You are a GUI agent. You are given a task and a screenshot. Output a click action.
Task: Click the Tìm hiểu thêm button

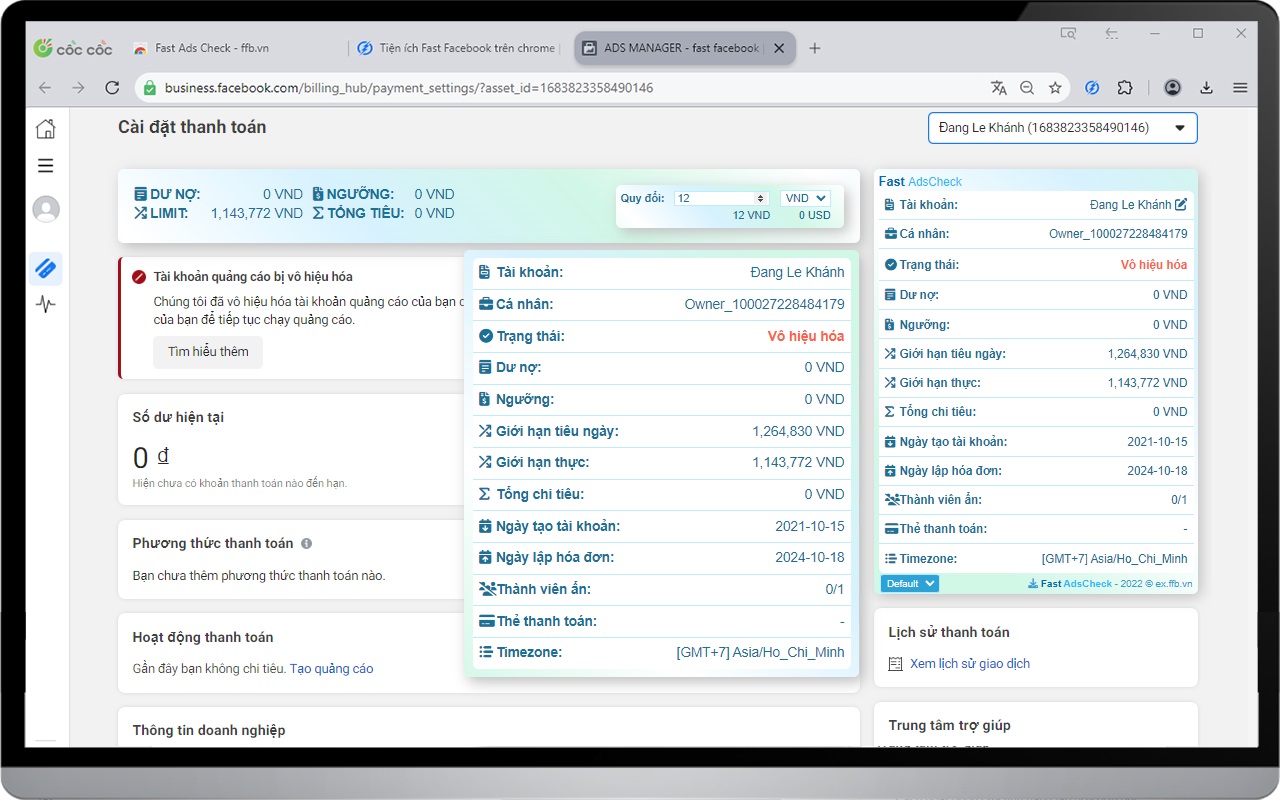(x=208, y=352)
